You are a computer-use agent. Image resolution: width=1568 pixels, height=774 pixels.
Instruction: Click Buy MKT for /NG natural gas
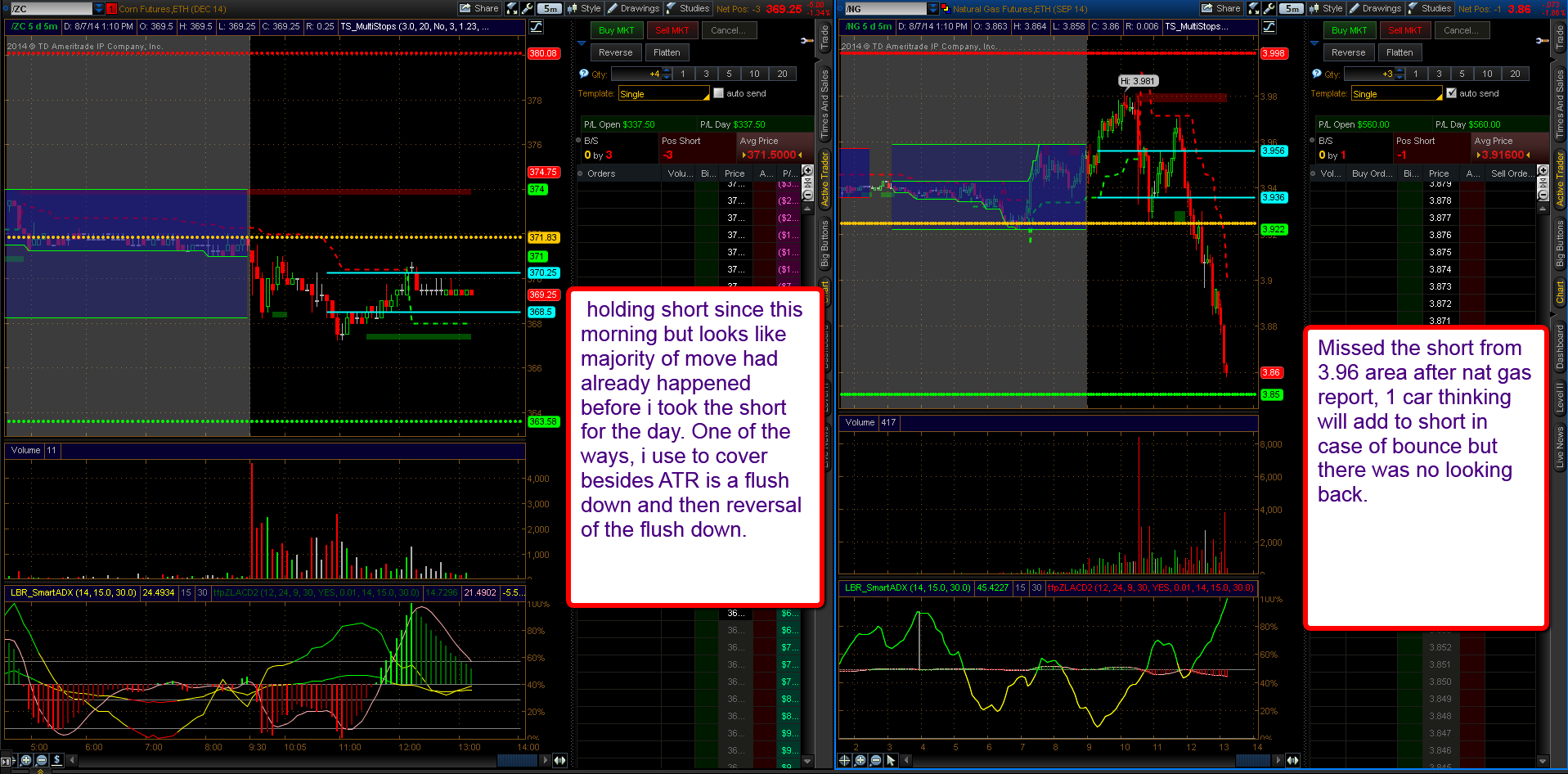coord(1349,30)
